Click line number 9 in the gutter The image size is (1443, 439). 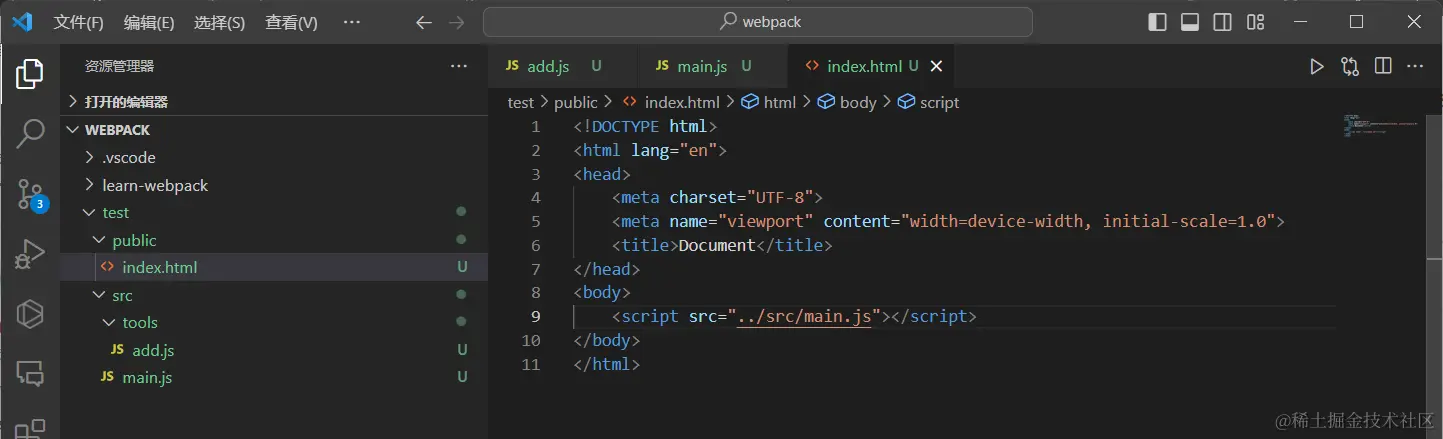pos(536,317)
